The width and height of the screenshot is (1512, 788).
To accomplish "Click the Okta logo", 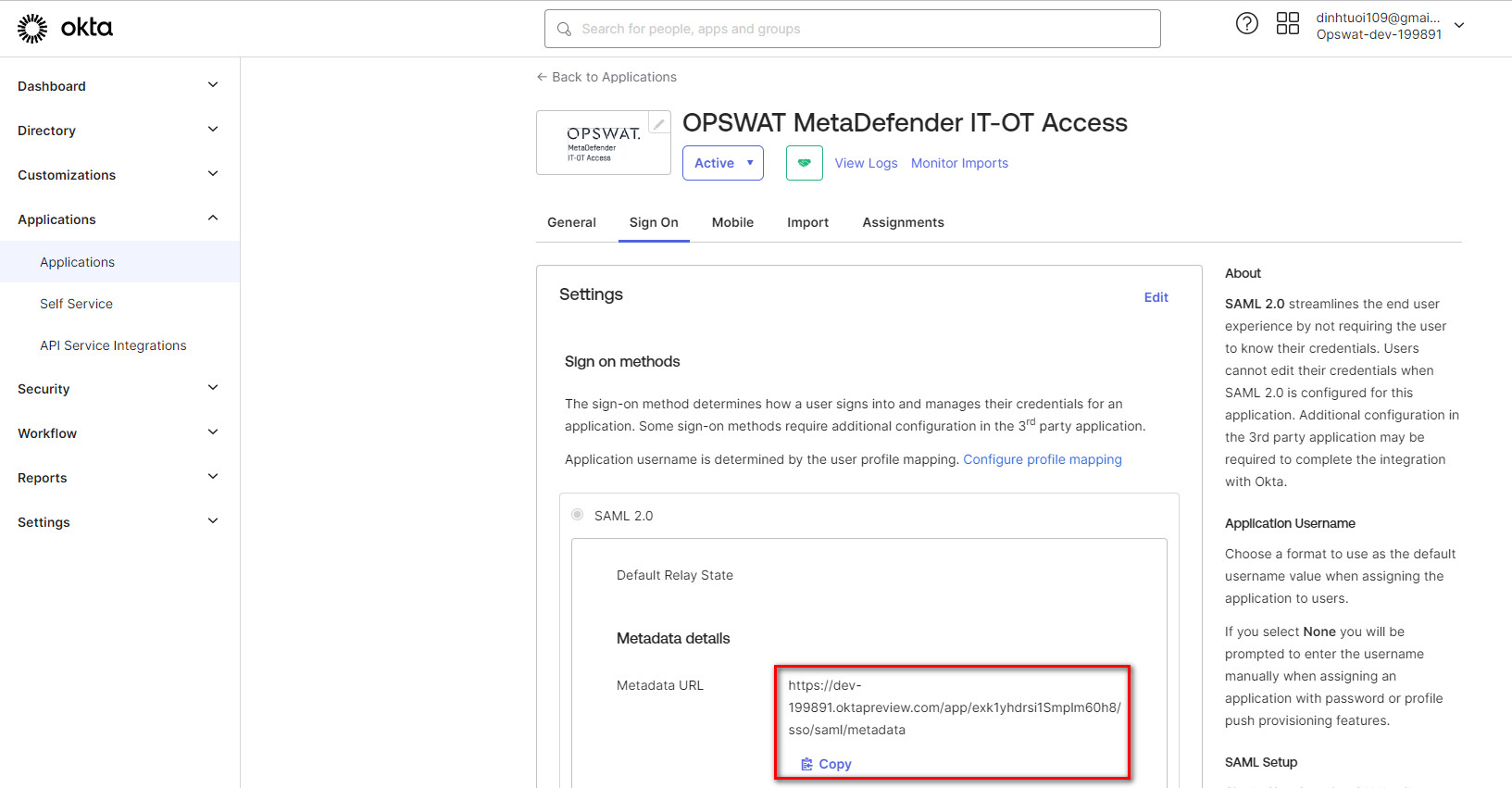I will tap(65, 29).
